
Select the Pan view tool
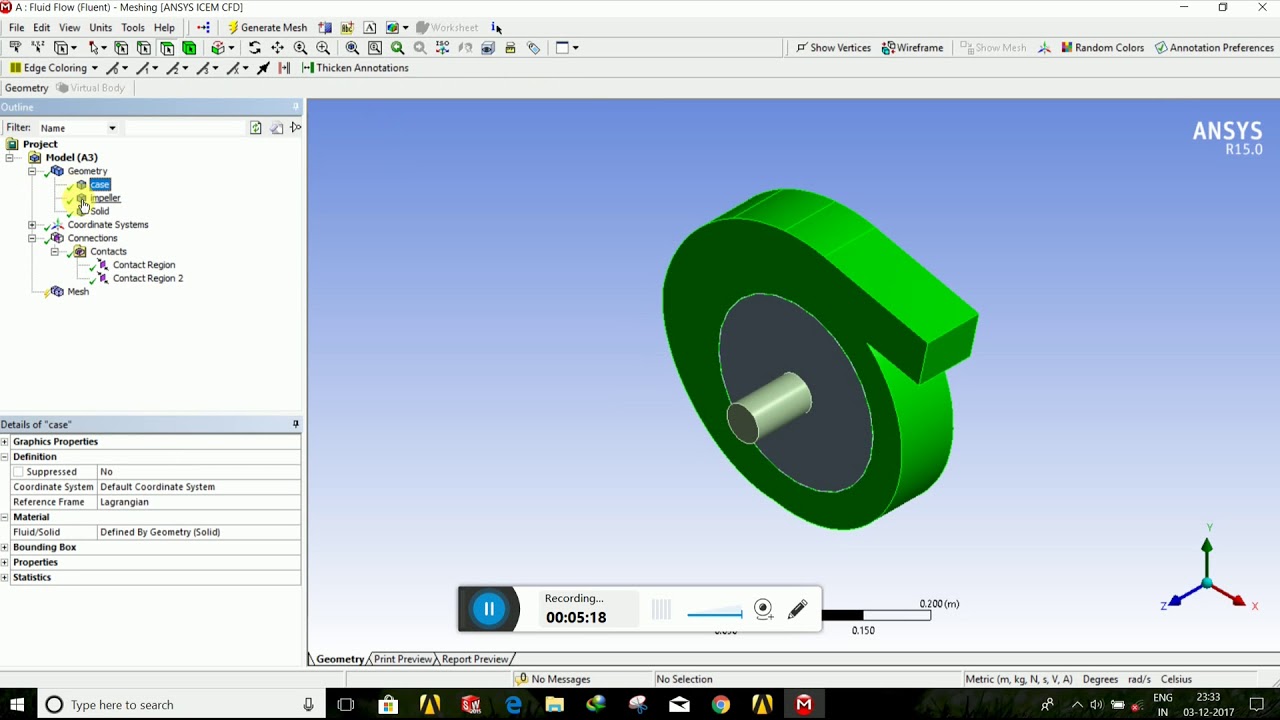click(x=278, y=48)
